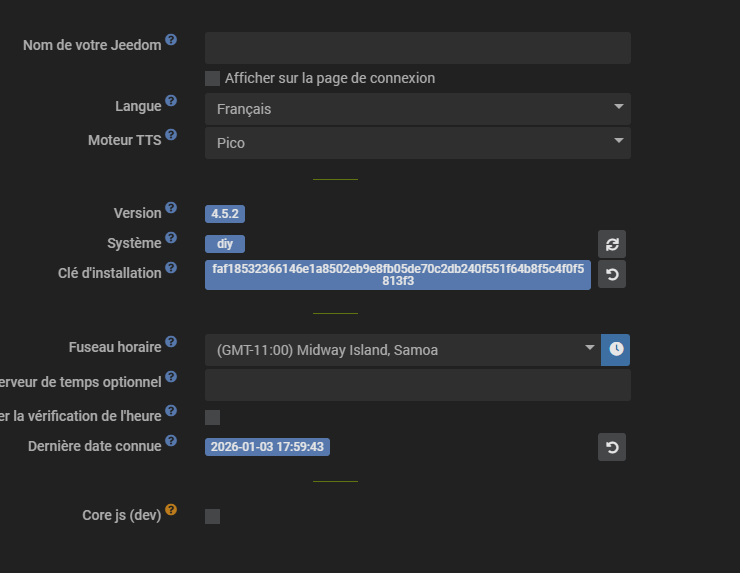Image resolution: width=740 pixels, height=573 pixels.
Task: Click help icon beside Version label
Action: pyautogui.click(x=171, y=208)
